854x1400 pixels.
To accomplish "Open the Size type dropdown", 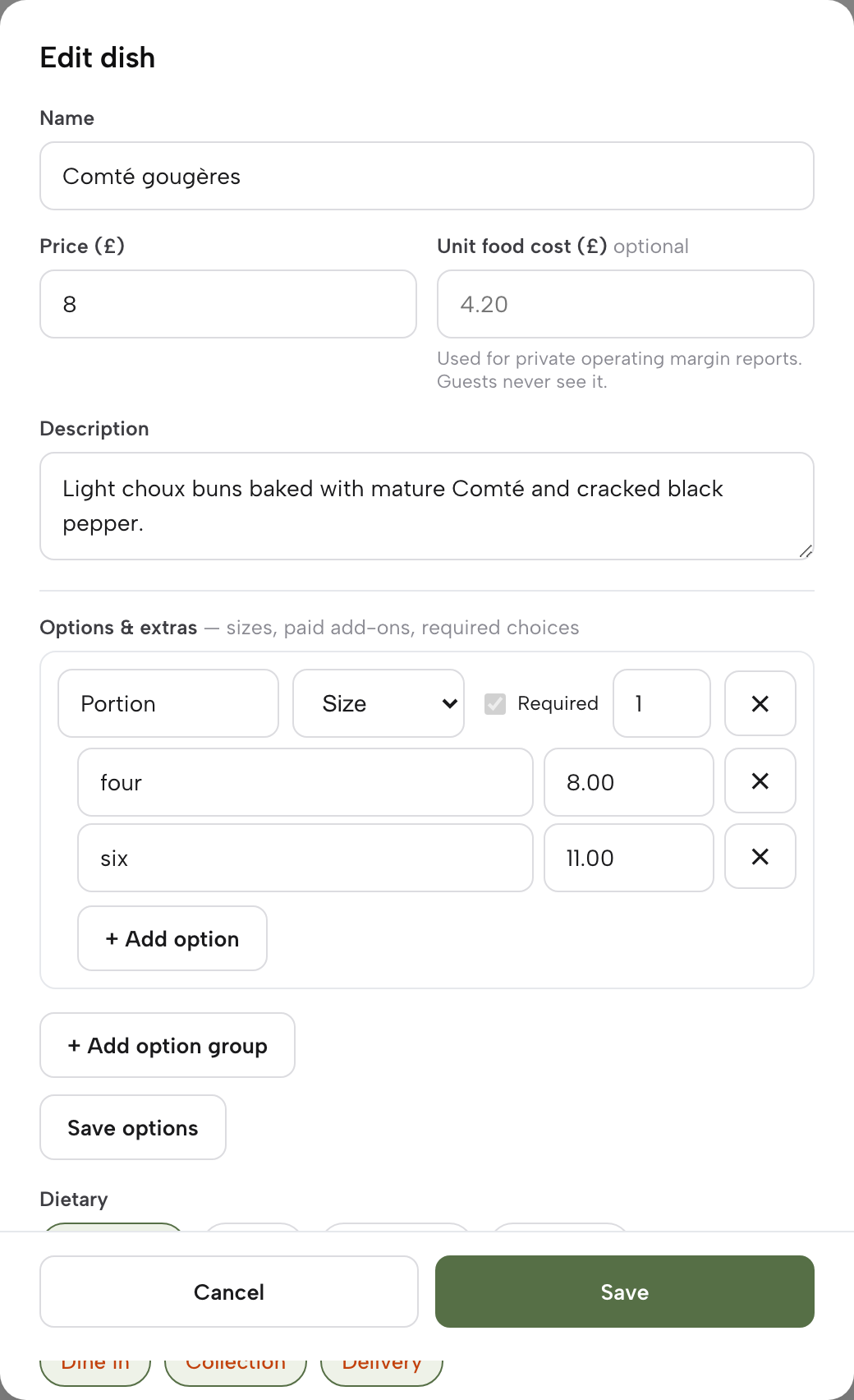I will [379, 703].
